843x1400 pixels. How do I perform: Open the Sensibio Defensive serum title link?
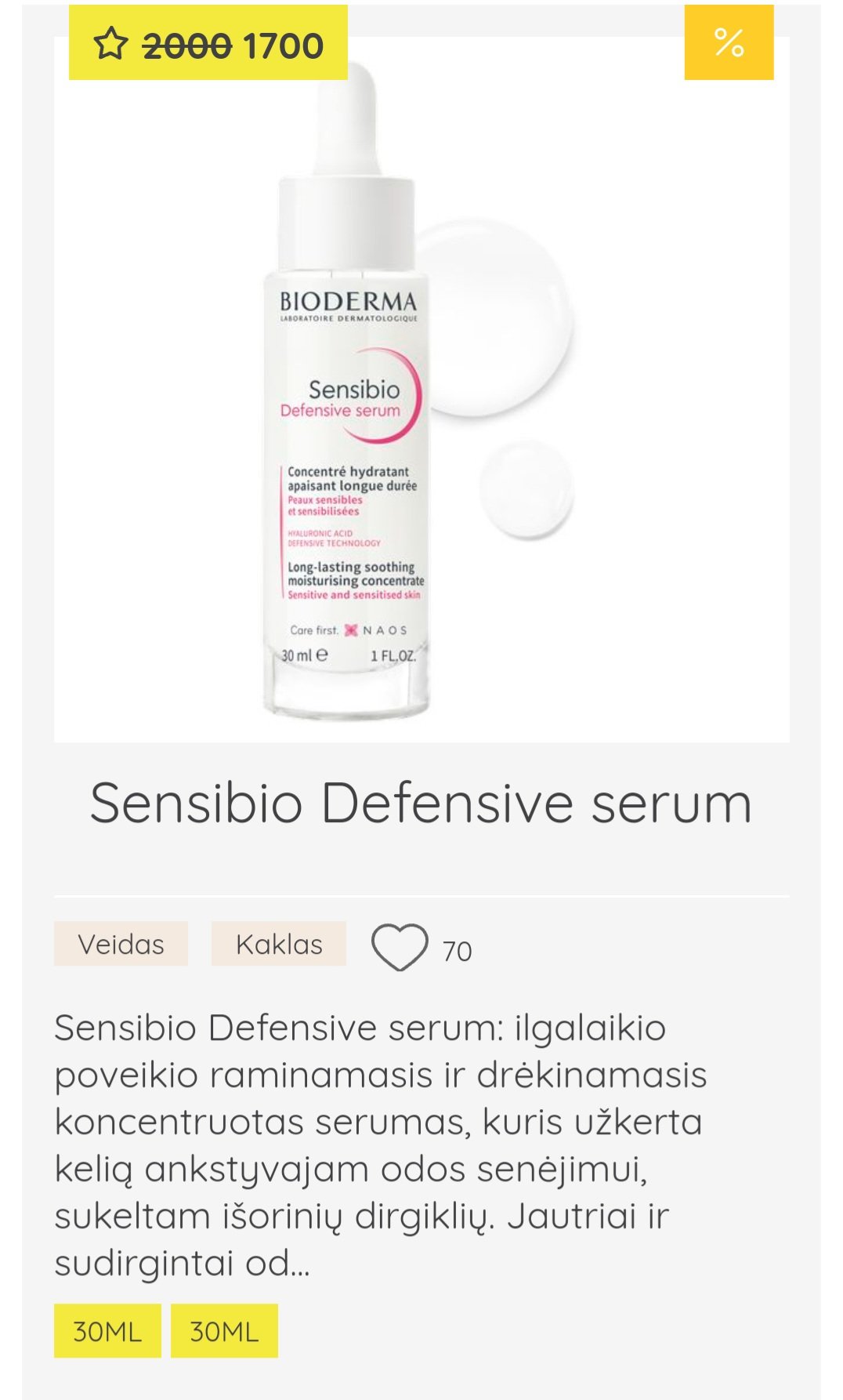[x=421, y=803]
